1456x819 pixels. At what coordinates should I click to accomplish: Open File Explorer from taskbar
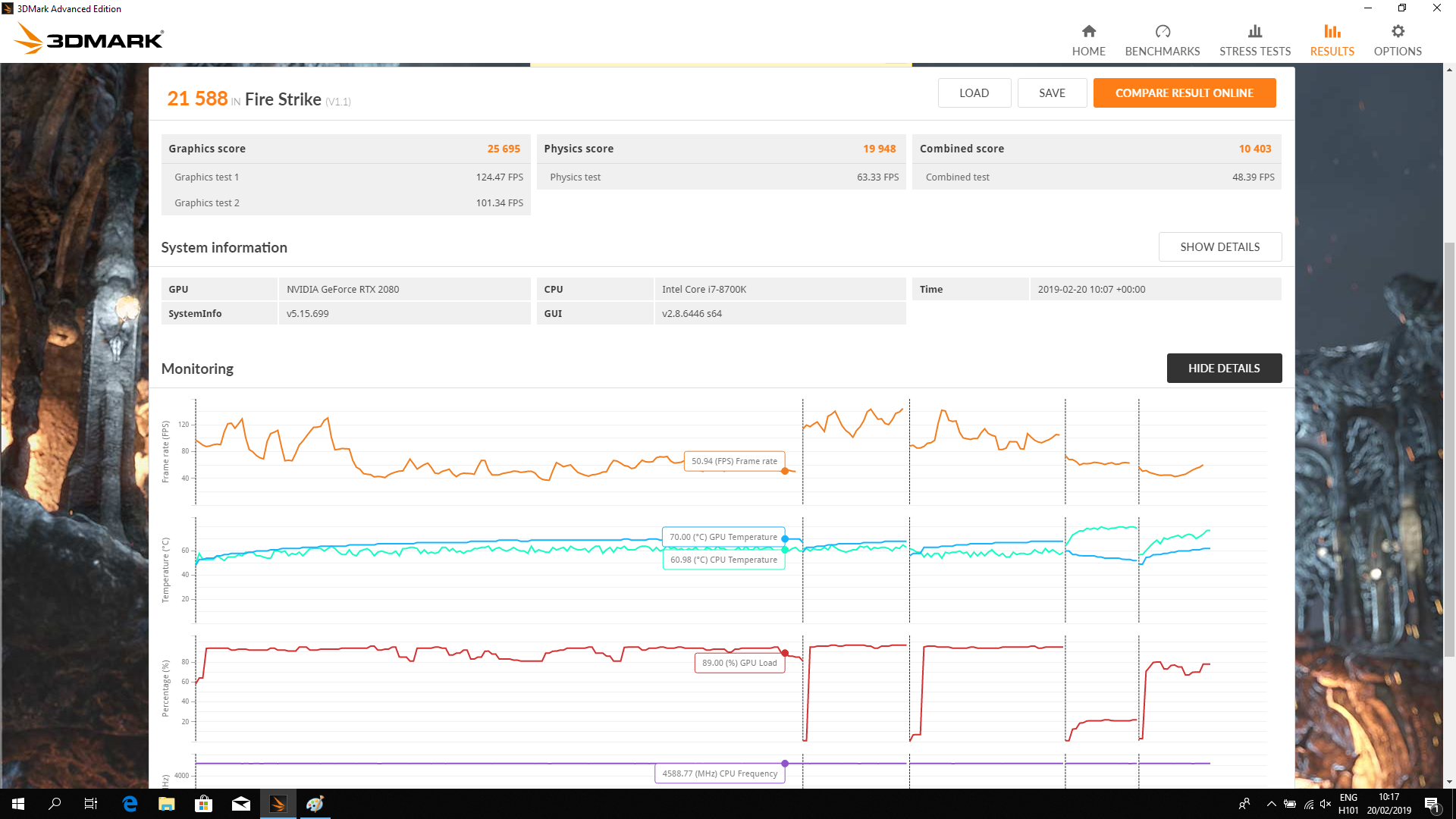pyautogui.click(x=167, y=804)
